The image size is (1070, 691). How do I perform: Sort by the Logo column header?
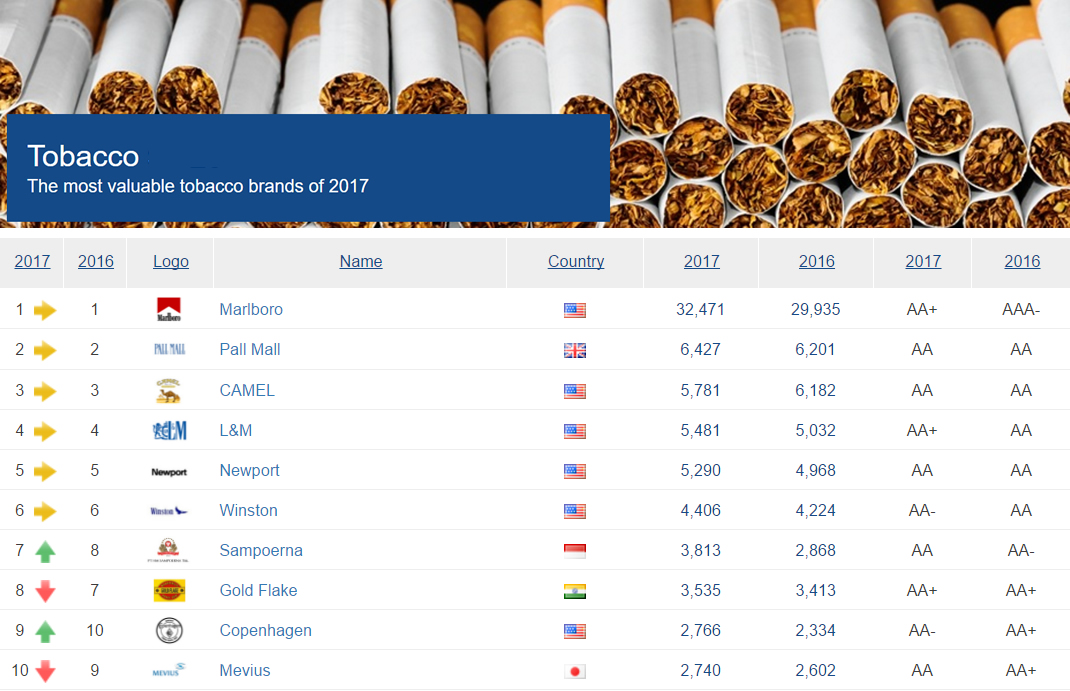coord(170,261)
